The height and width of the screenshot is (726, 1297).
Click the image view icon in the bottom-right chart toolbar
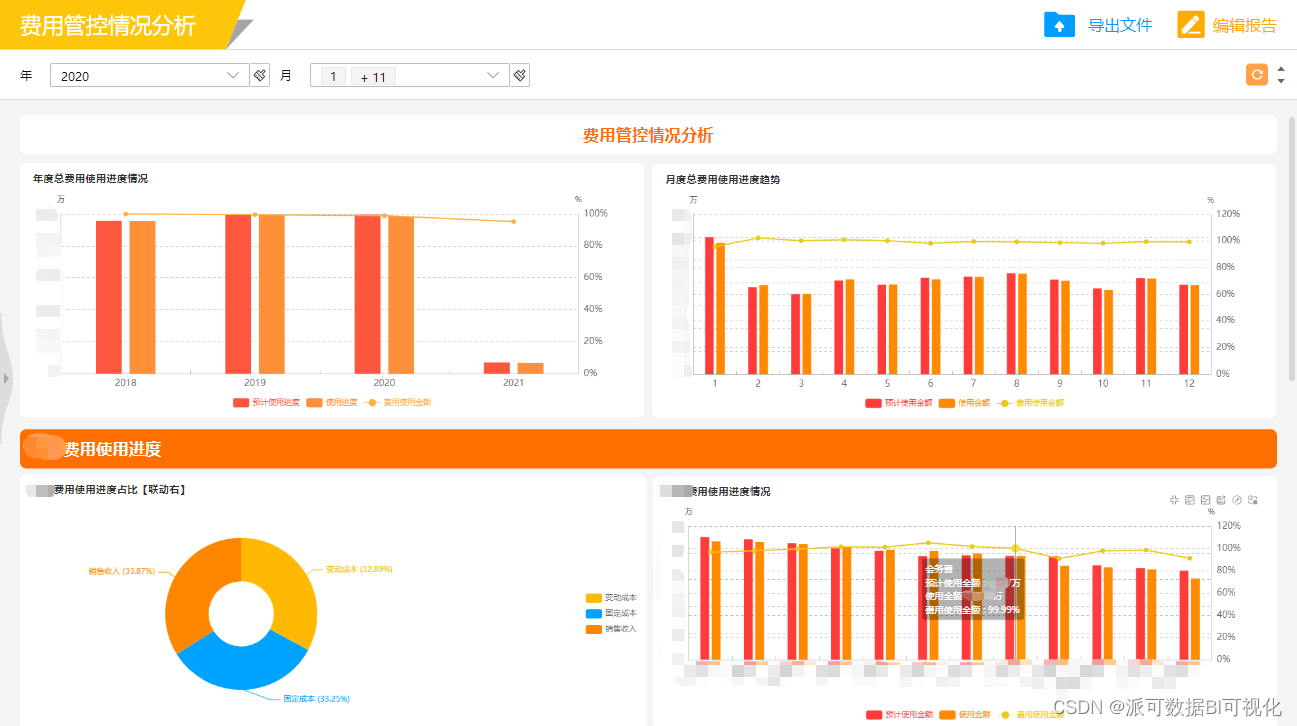[1206, 500]
